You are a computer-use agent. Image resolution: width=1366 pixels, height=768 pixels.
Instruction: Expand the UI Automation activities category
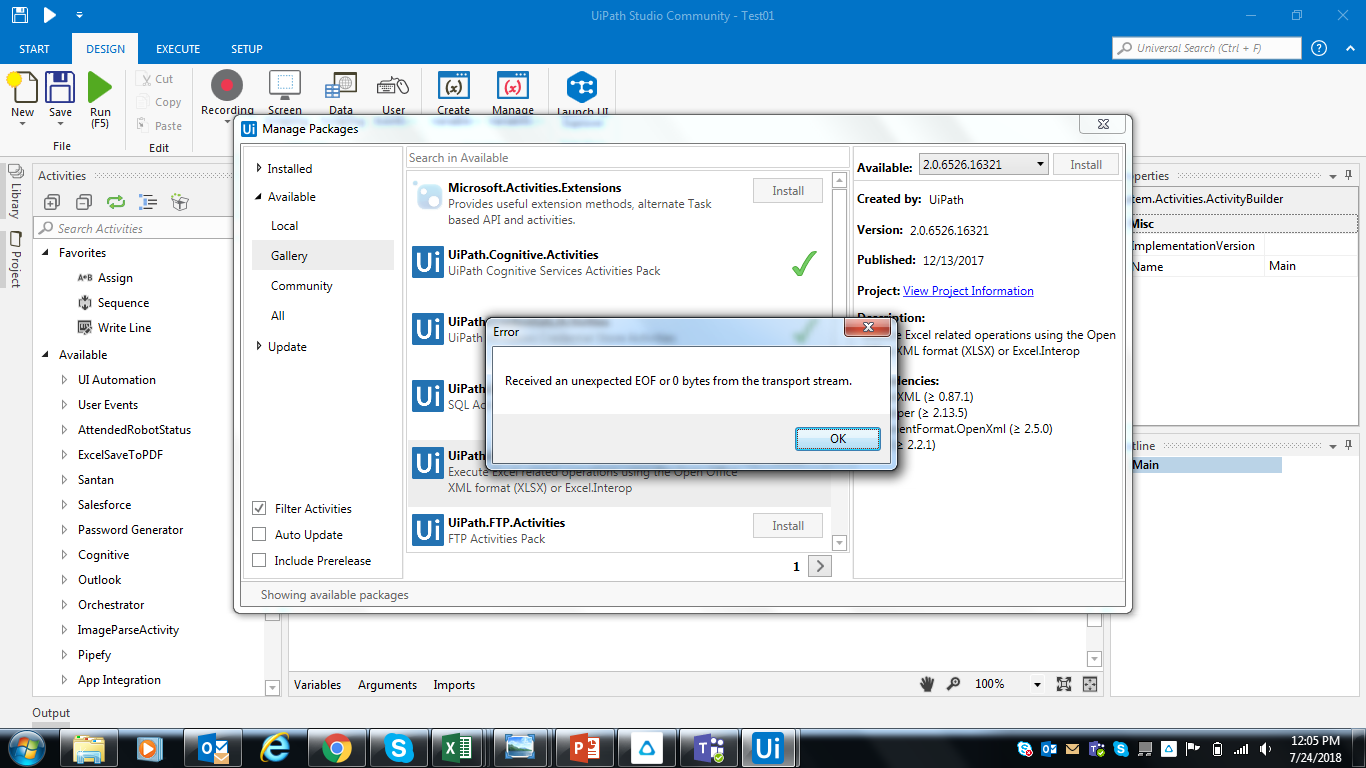coord(65,380)
